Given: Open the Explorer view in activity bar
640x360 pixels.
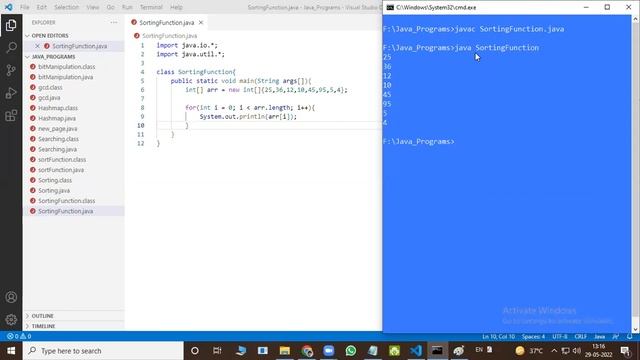Looking at the screenshot, I should click(11, 25).
